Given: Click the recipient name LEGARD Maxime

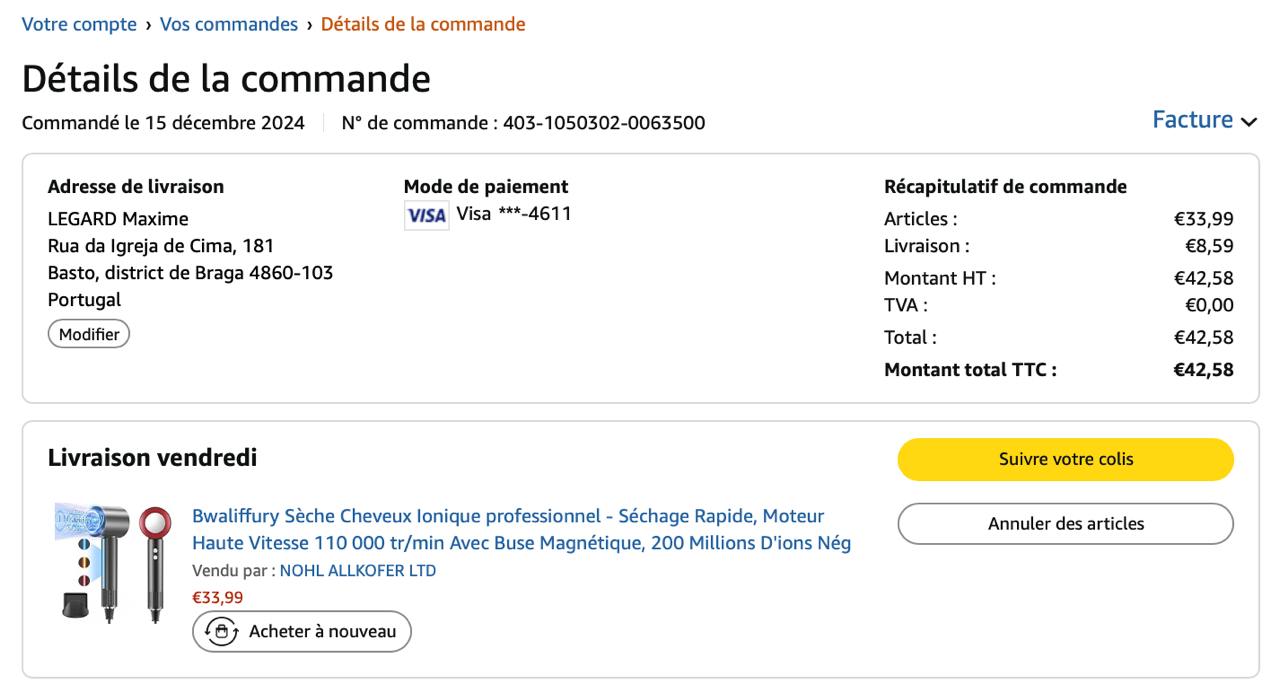Looking at the screenshot, I should pyautogui.click(x=118, y=219).
